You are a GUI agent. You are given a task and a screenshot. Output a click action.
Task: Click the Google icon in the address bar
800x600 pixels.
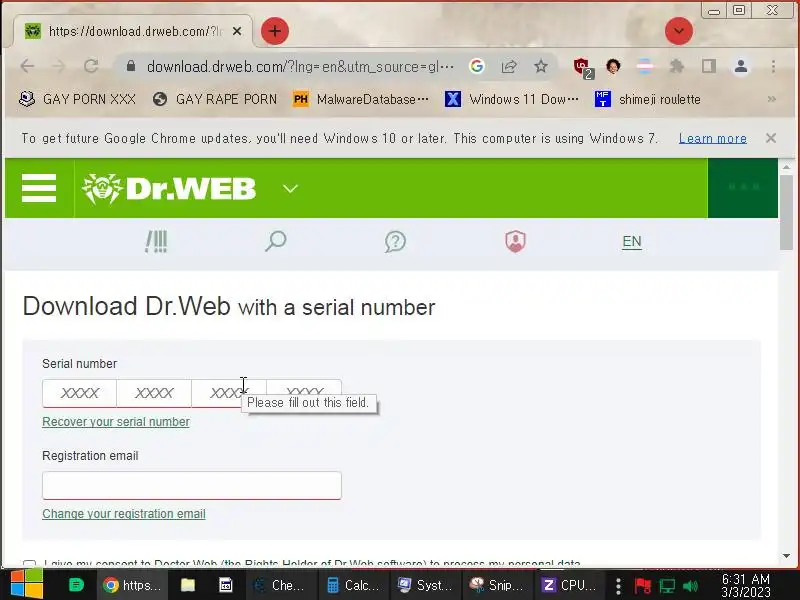coord(477,66)
